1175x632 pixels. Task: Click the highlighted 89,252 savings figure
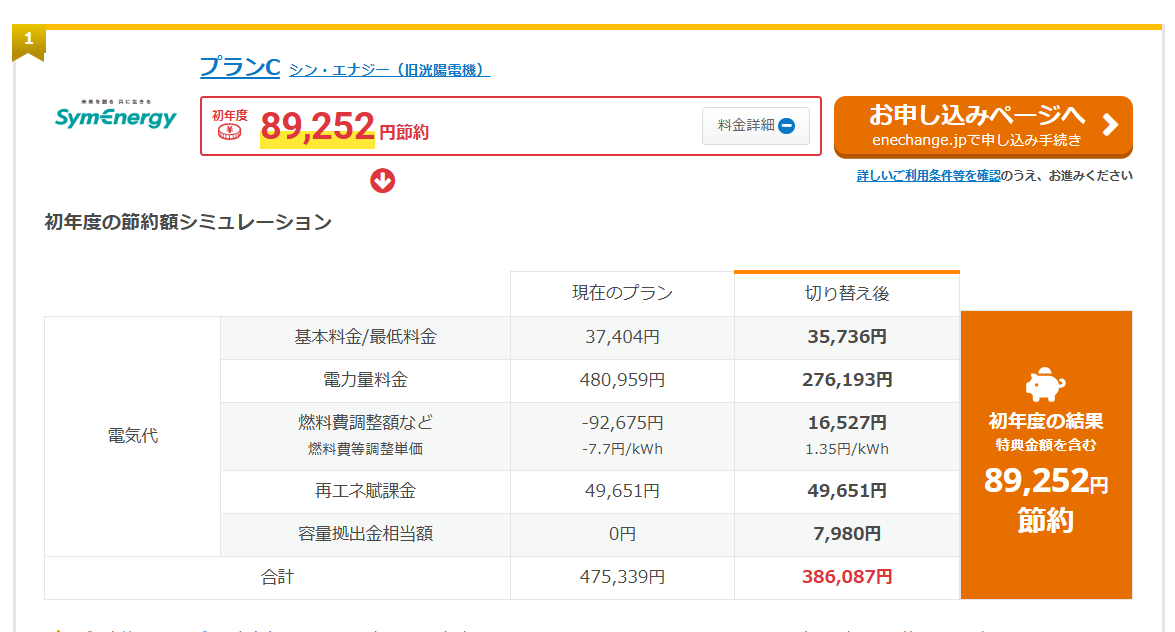(316, 127)
